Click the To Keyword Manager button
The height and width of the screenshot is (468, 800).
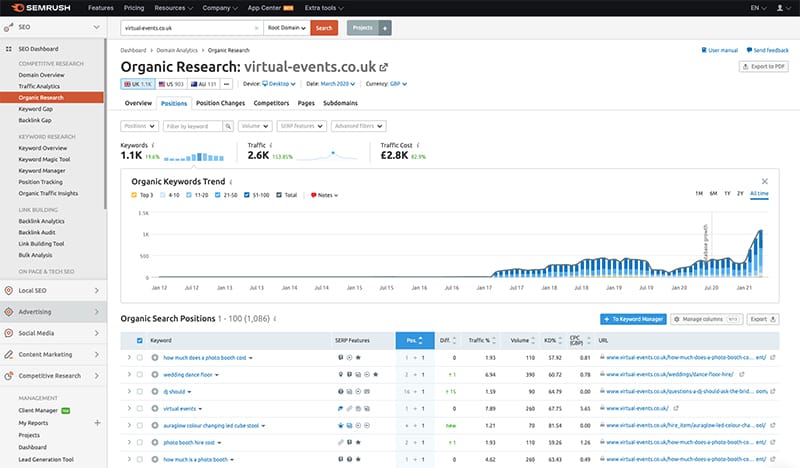pyautogui.click(x=632, y=319)
